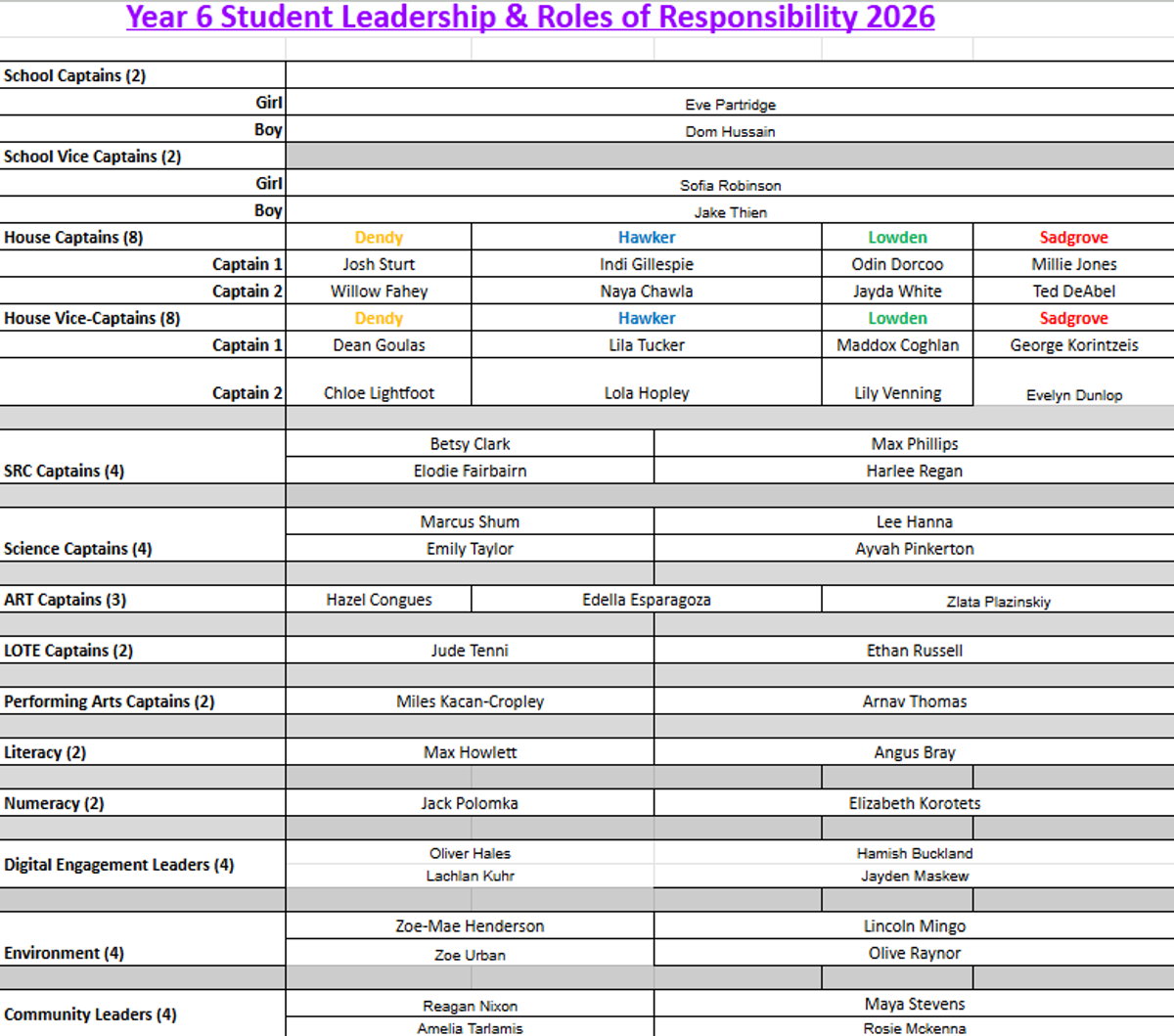
Task: Select the Indi Gillespie cell
Action: [646, 264]
